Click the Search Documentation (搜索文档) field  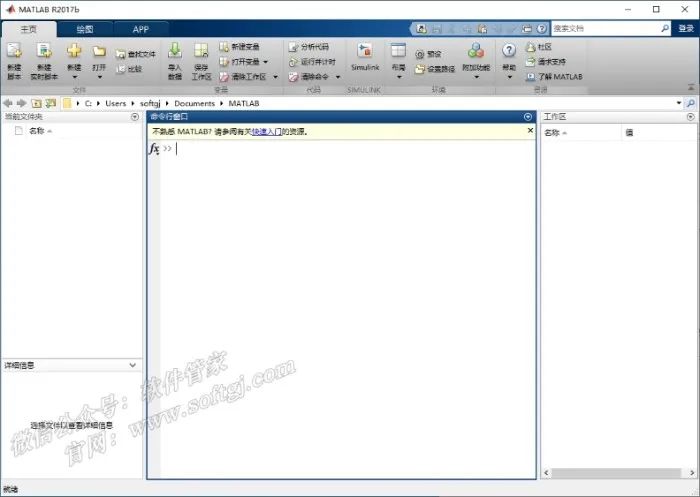tap(606, 28)
